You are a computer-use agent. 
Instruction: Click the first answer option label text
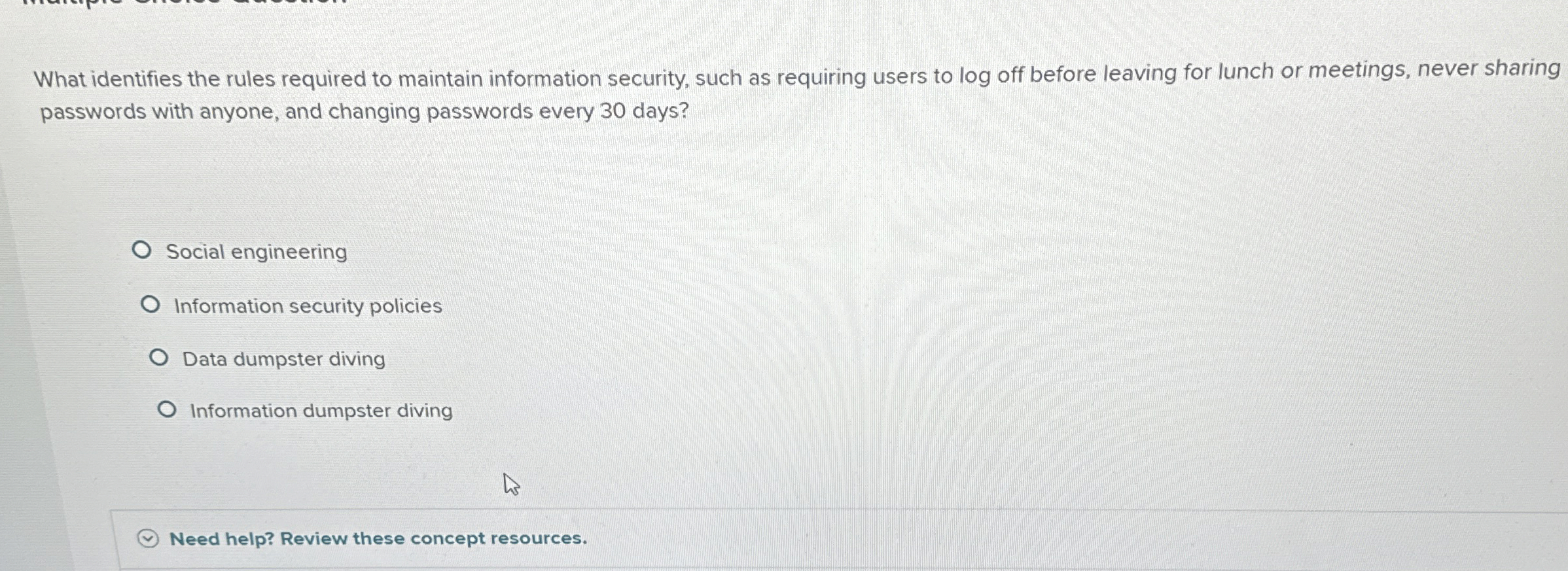coord(257,251)
